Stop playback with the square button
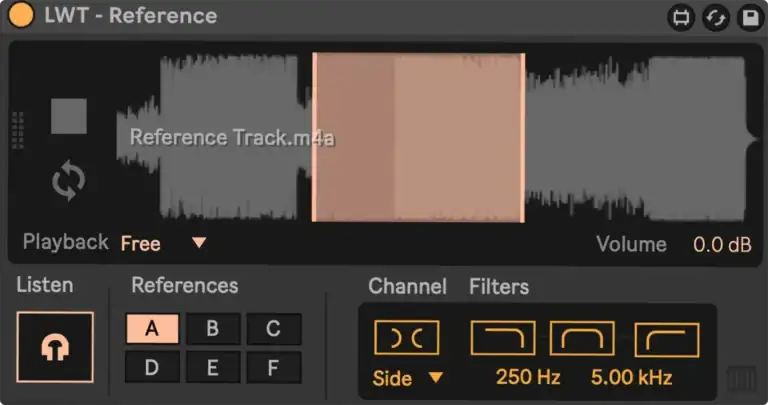 [x=69, y=116]
